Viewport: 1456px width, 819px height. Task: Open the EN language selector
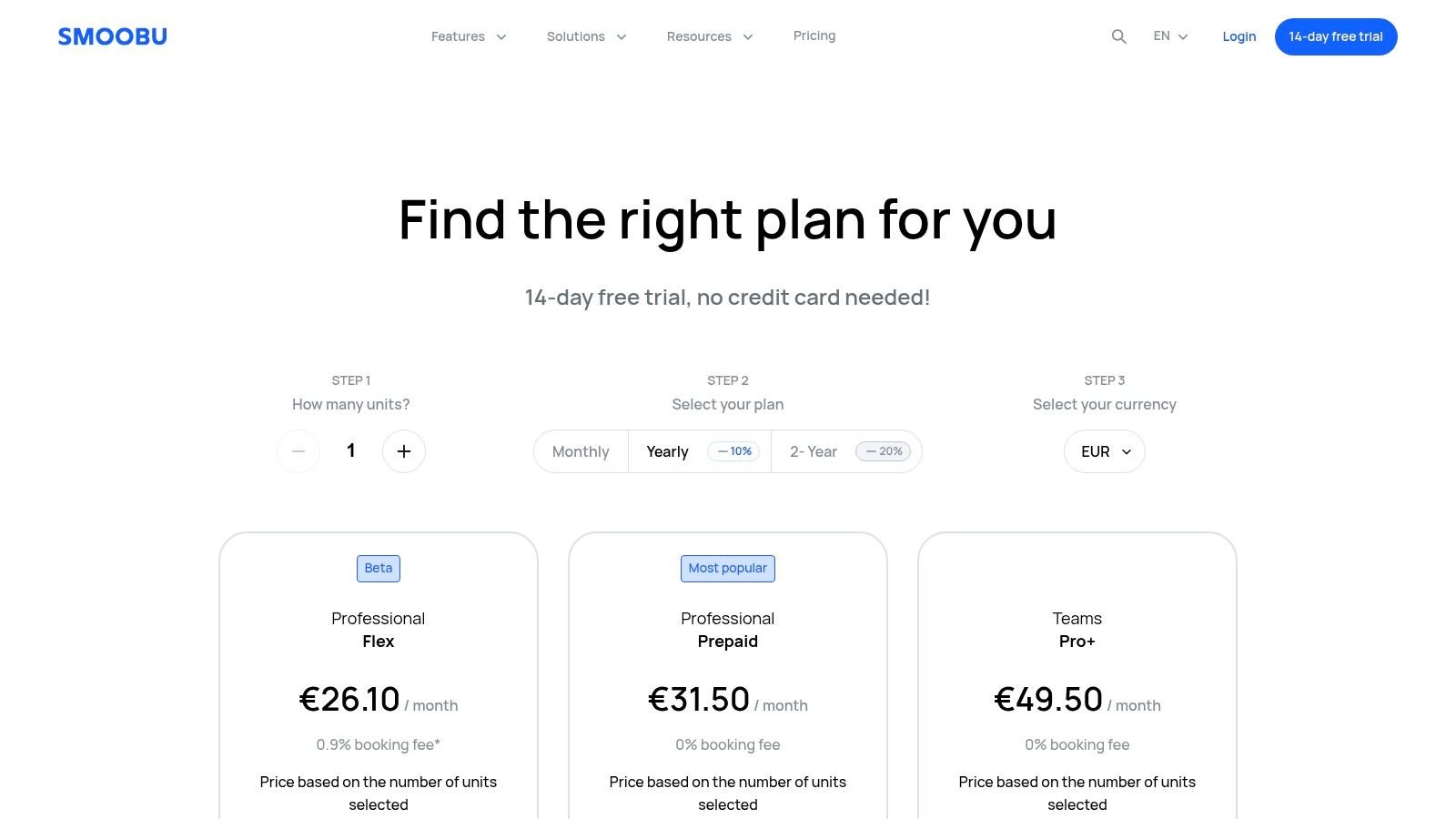[x=1170, y=36]
